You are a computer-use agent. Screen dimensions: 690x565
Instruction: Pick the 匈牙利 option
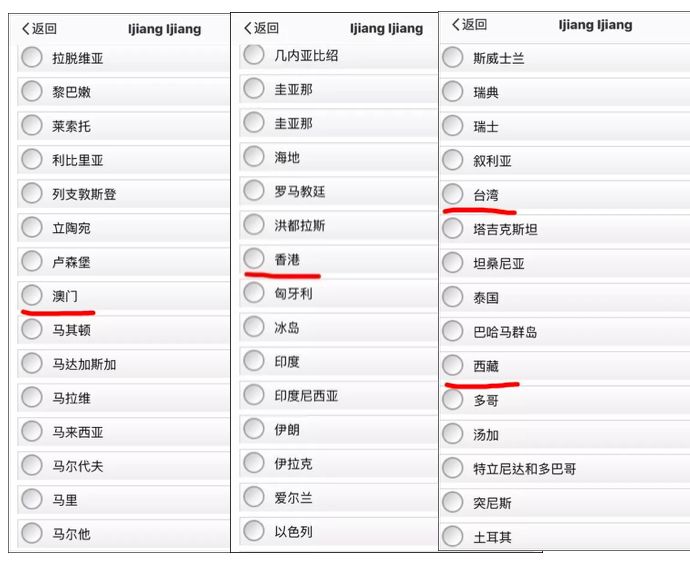[254, 293]
